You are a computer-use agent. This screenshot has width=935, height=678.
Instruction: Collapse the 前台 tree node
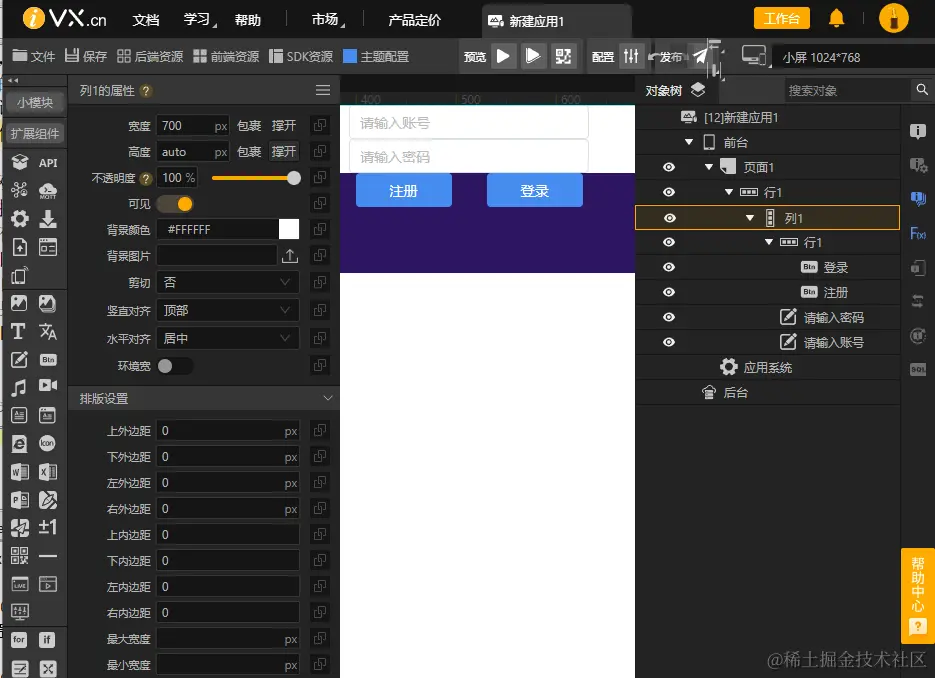(689, 143)
